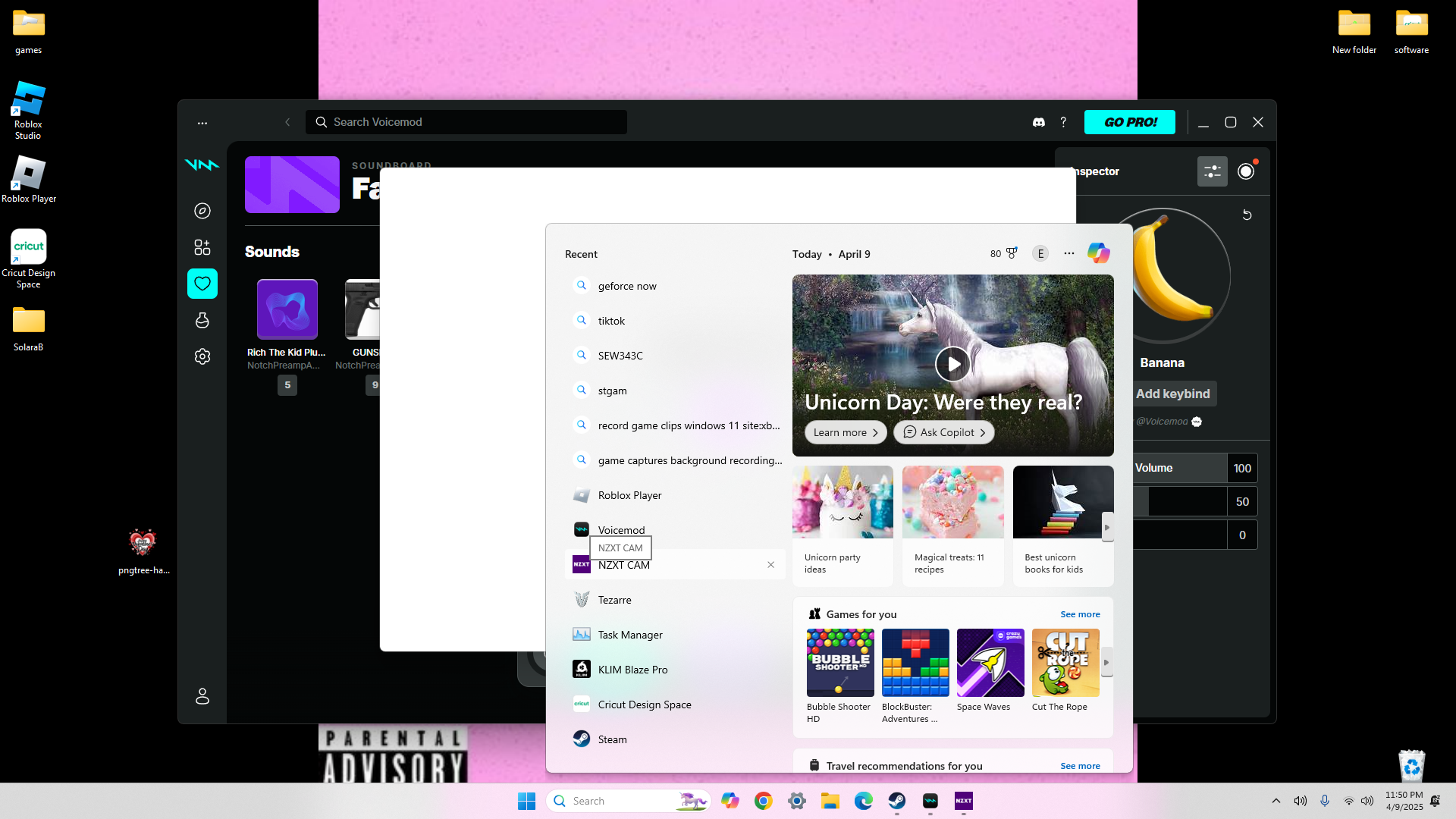
Task: Open Inspector sliders settings icon
Action: (x=1213, y=171)
